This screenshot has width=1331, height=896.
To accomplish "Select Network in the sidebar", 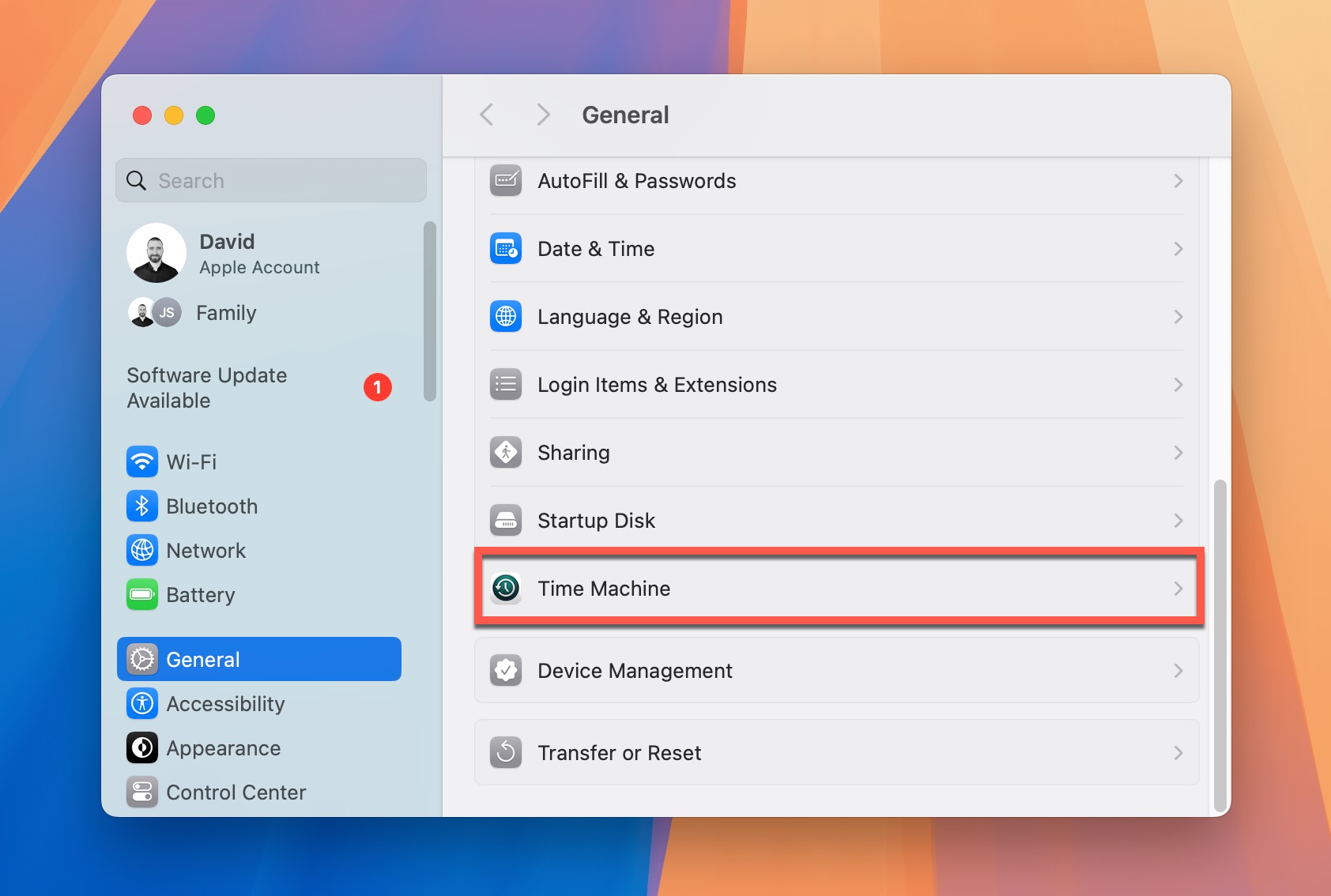I will coord(259,551).
